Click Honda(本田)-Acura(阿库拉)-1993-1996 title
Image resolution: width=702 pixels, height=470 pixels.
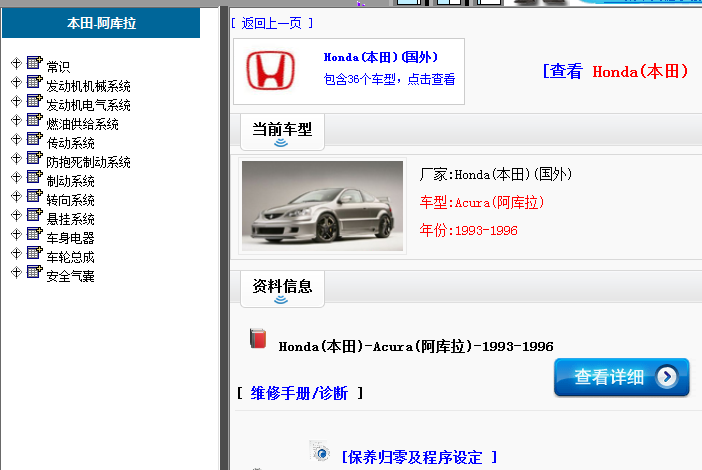[416, 346]
